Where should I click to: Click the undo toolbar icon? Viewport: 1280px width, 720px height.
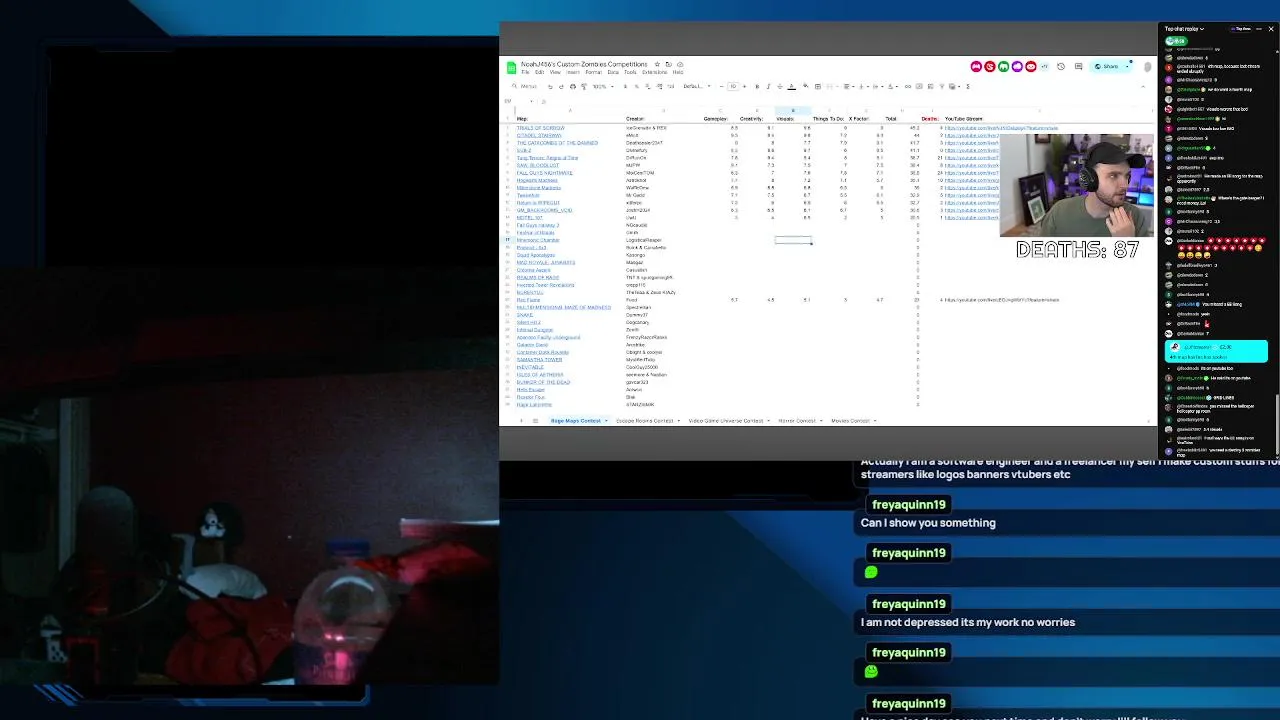(x=550, y=86)
